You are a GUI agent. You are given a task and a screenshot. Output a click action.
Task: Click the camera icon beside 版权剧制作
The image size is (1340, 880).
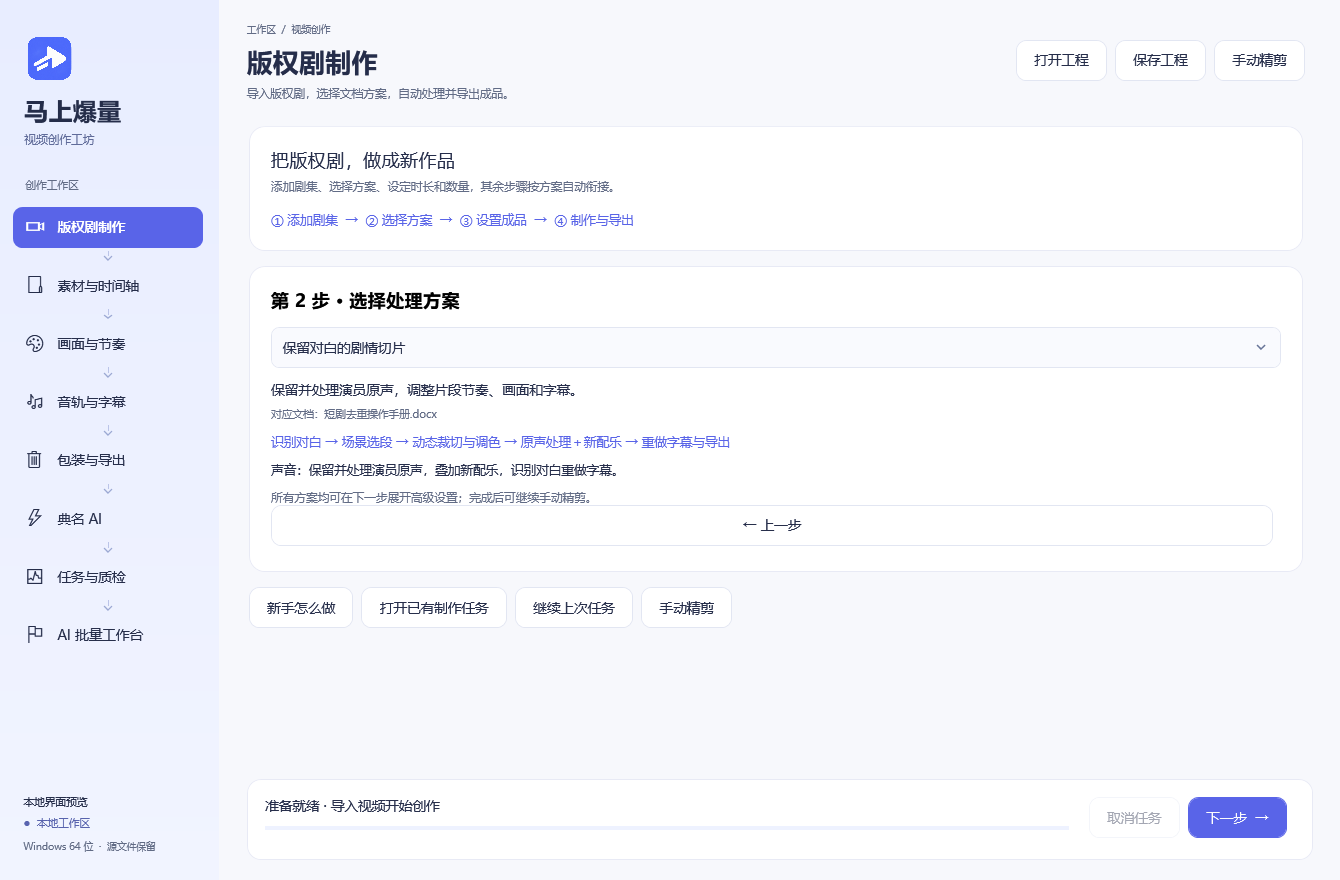click(x=35, y=227)
